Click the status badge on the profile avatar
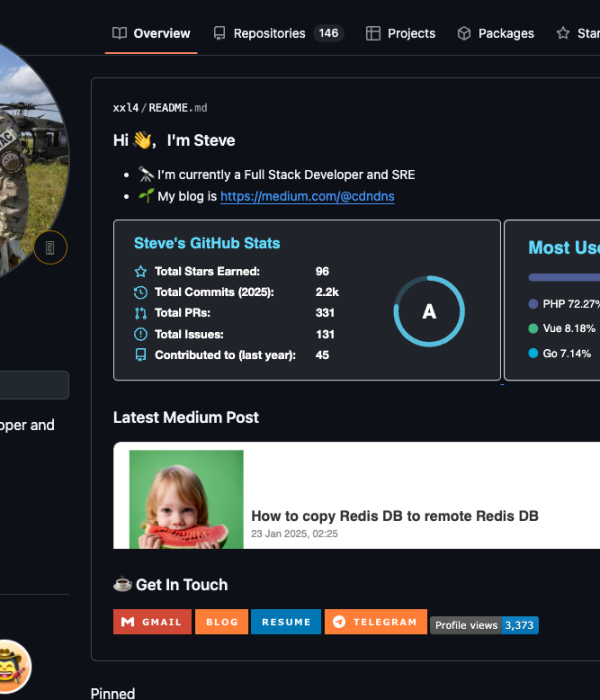600x700 pixels. pos(51,247)
